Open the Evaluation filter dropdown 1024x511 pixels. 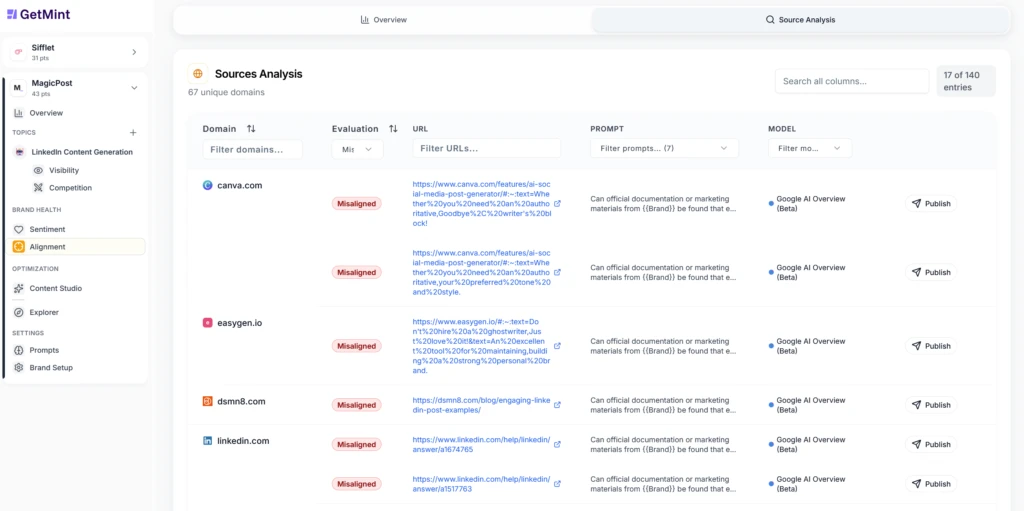(x=357, y=149)
